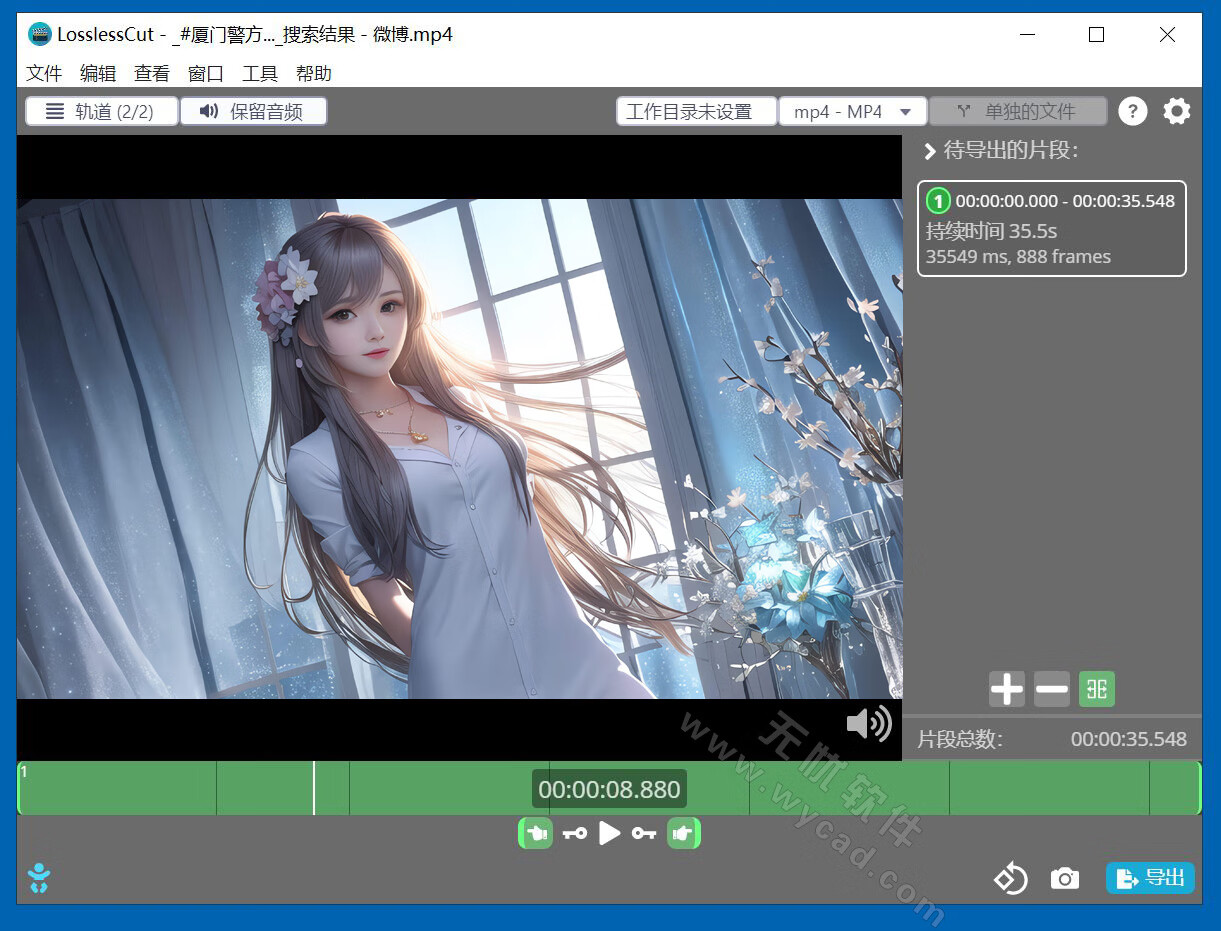
Task: Jump to next keyframe
Action: tap(644, 833)
